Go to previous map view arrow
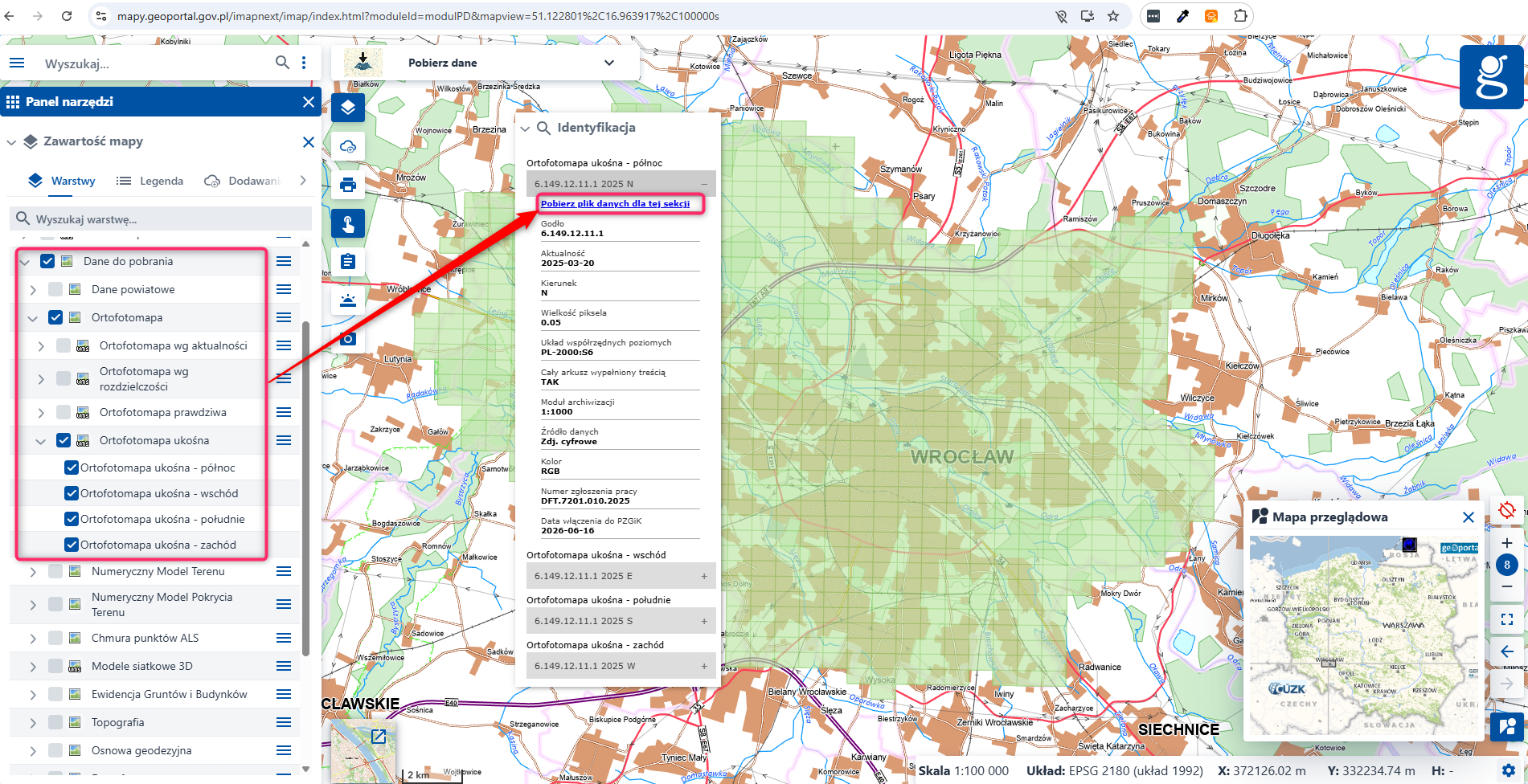The height and width of the screenshot is (784, 1528). click(1507, 651)
